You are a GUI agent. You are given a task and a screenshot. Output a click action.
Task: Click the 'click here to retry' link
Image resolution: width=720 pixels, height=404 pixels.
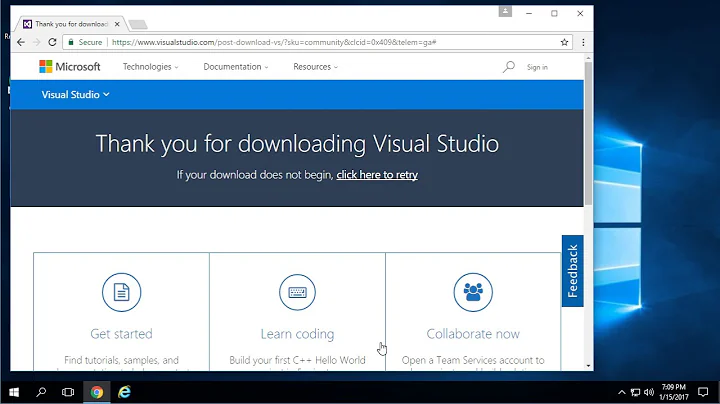click(377, 175)
